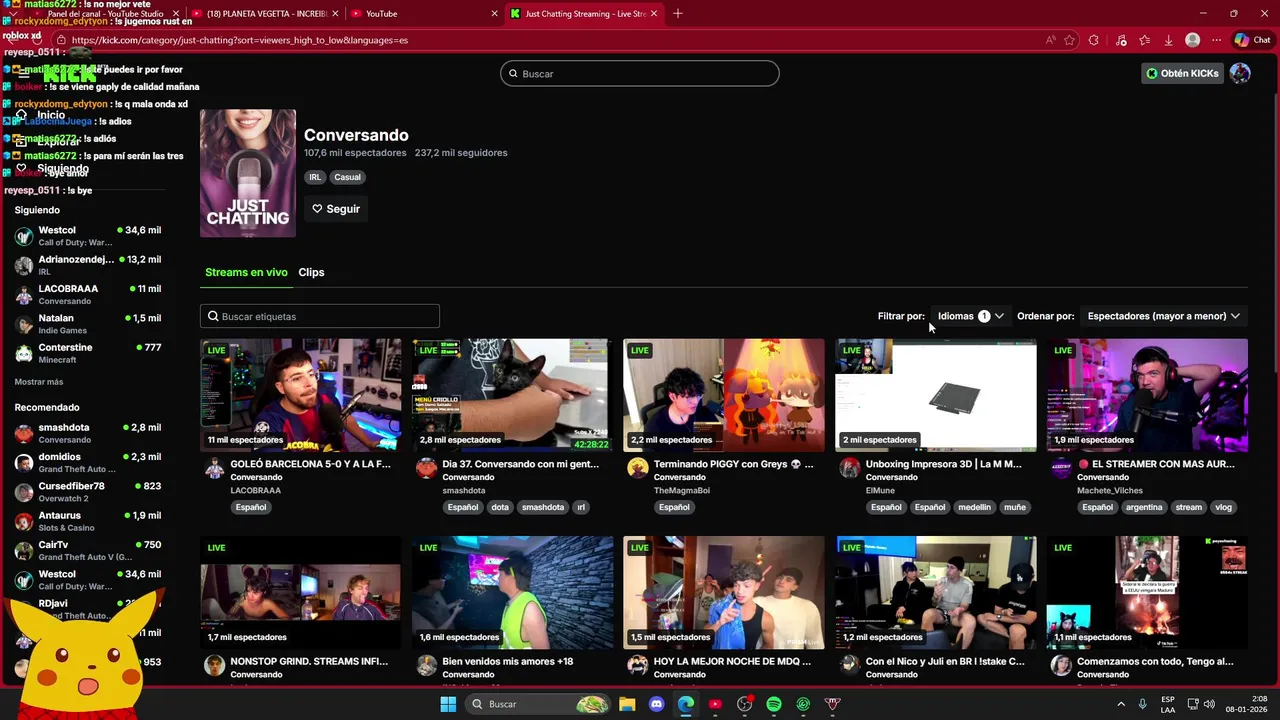Select the Casual category tag

click(x=347, y=177)
